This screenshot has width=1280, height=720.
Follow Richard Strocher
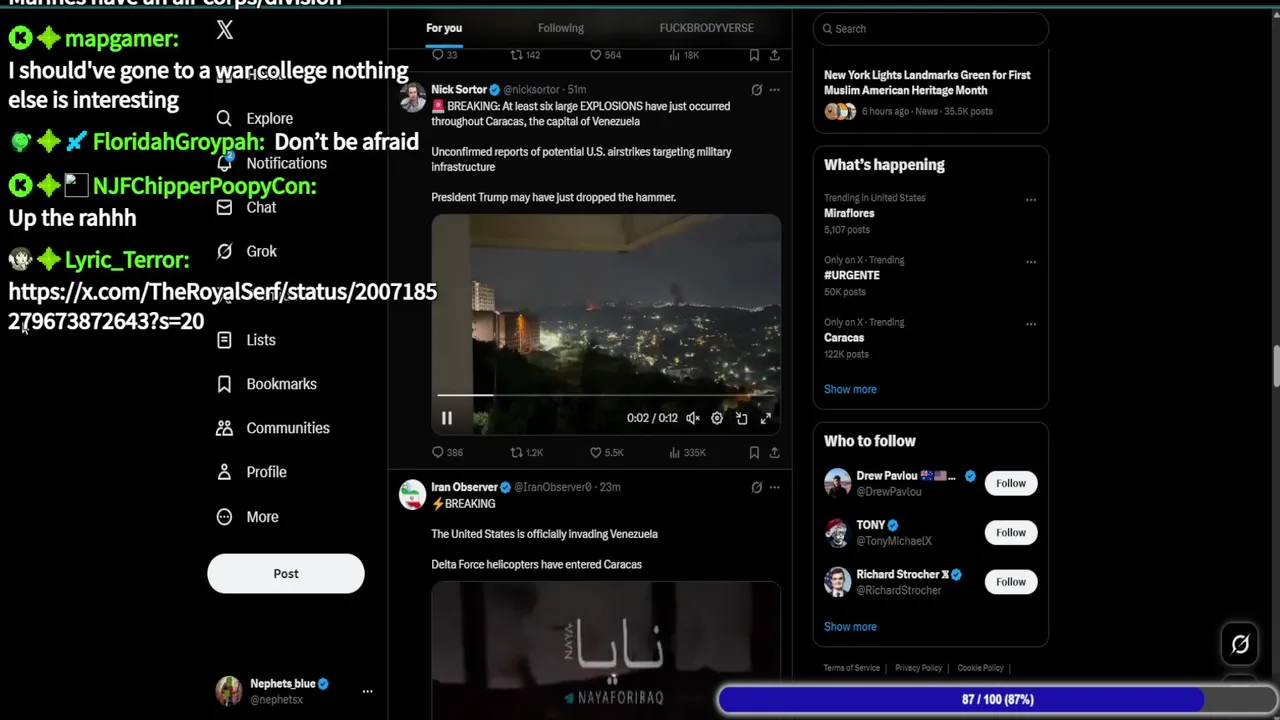(x=1011, y=581)
